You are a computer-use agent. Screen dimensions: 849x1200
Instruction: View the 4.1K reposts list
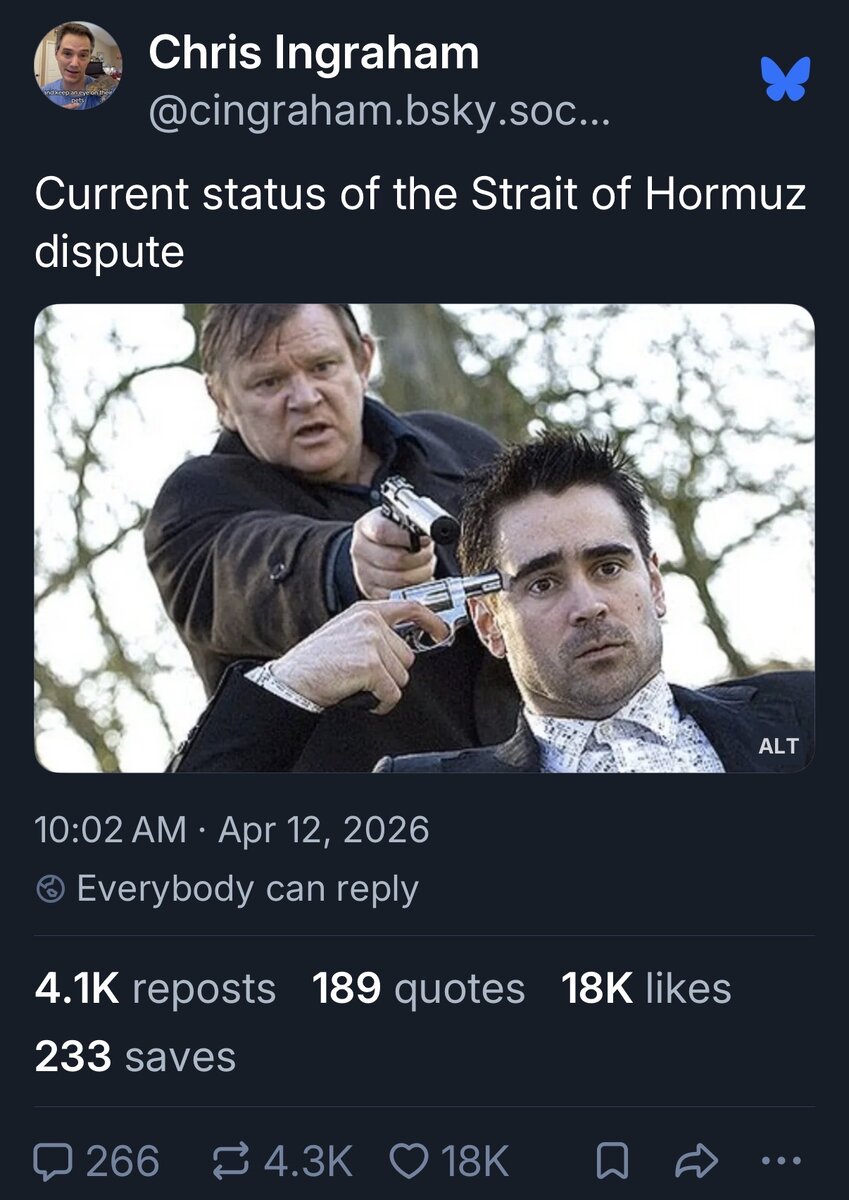coord(155,988)
